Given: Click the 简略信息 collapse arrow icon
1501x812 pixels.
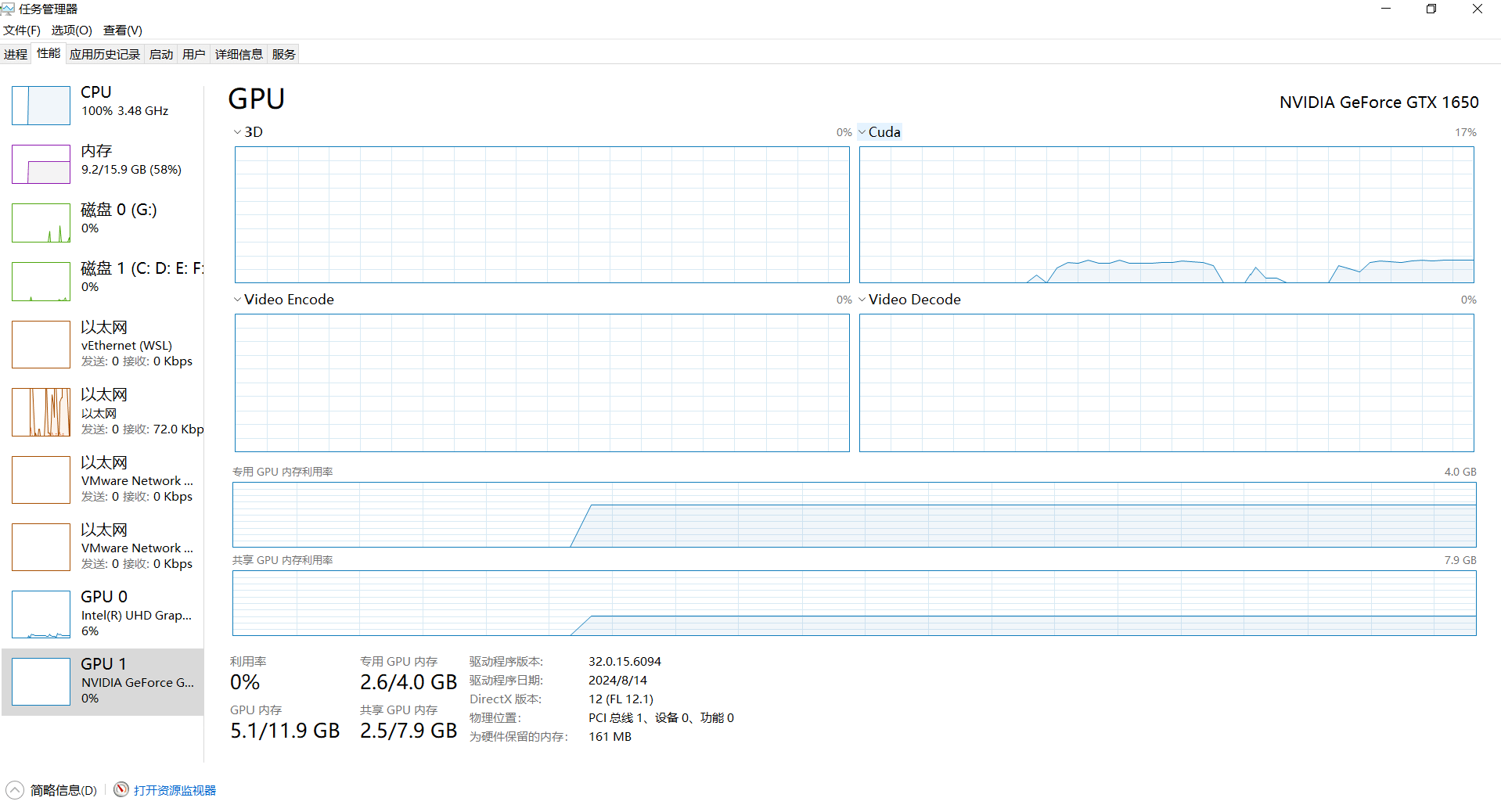Looking at the screenshot, I should (15, 790).
